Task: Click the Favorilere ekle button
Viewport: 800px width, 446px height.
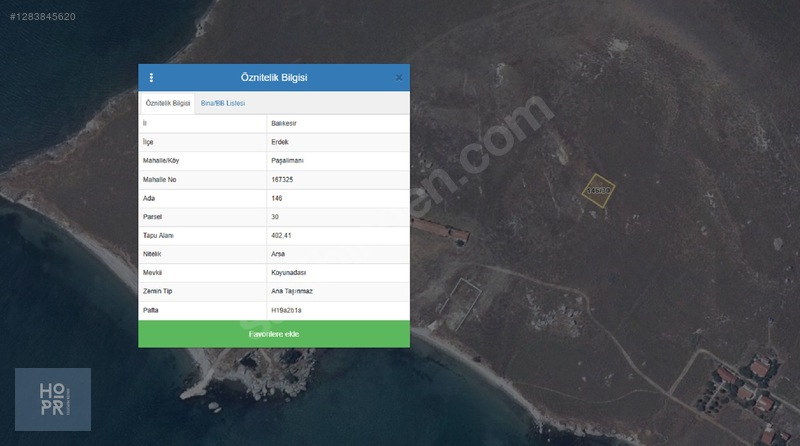Action: [x=274, y=334]
